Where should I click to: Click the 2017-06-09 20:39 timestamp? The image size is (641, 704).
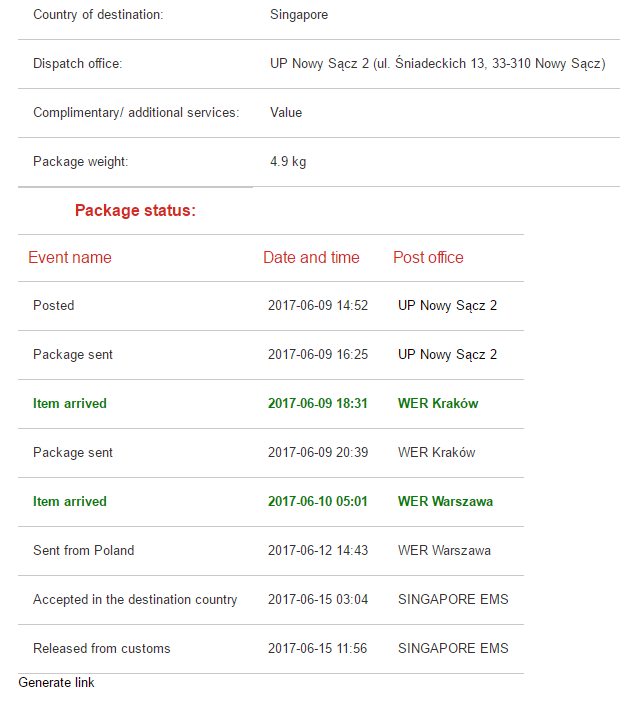click(x=318, y=453)
